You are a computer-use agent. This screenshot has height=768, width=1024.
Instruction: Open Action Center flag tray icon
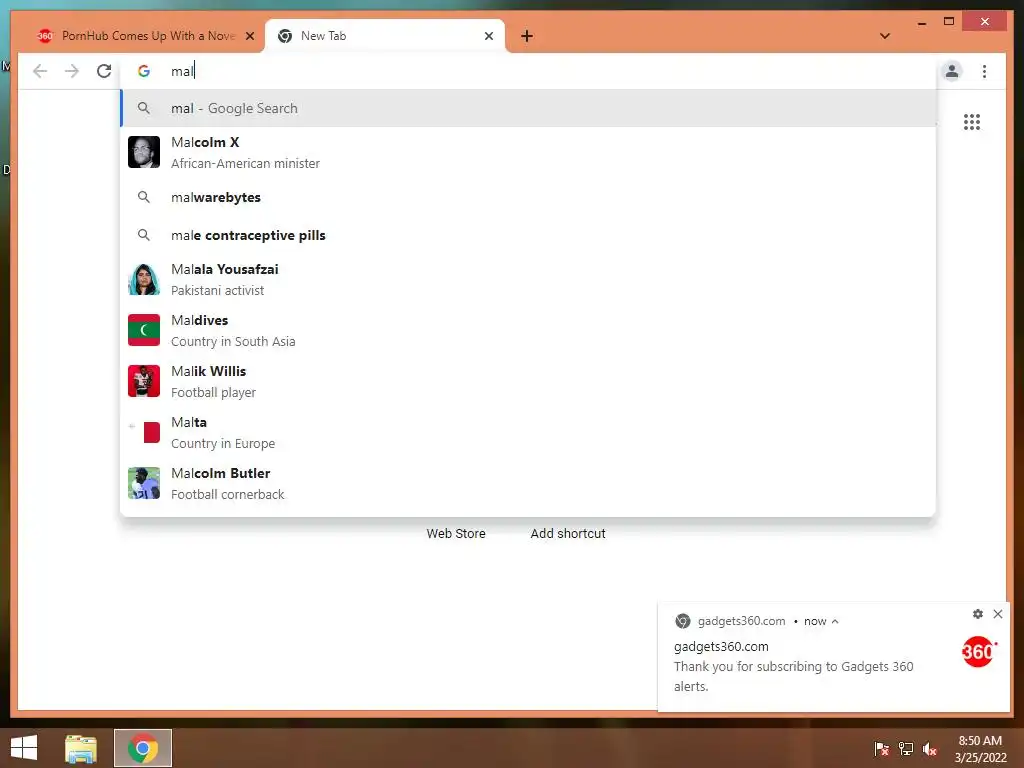point(882,749)
